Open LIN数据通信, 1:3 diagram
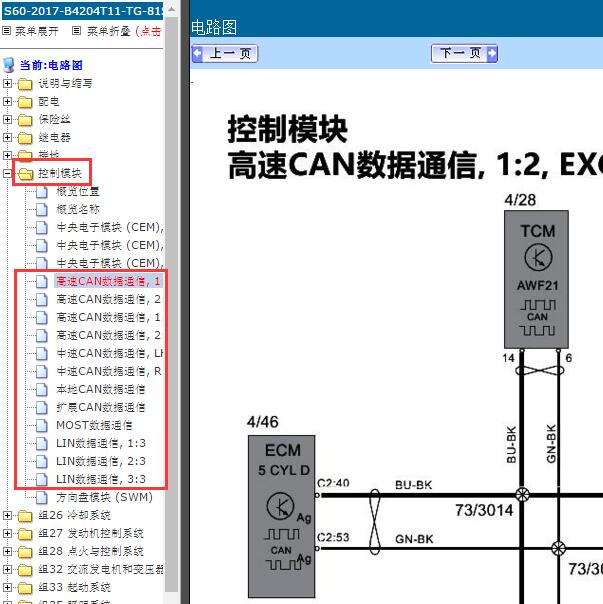 [x=101, y=443]
